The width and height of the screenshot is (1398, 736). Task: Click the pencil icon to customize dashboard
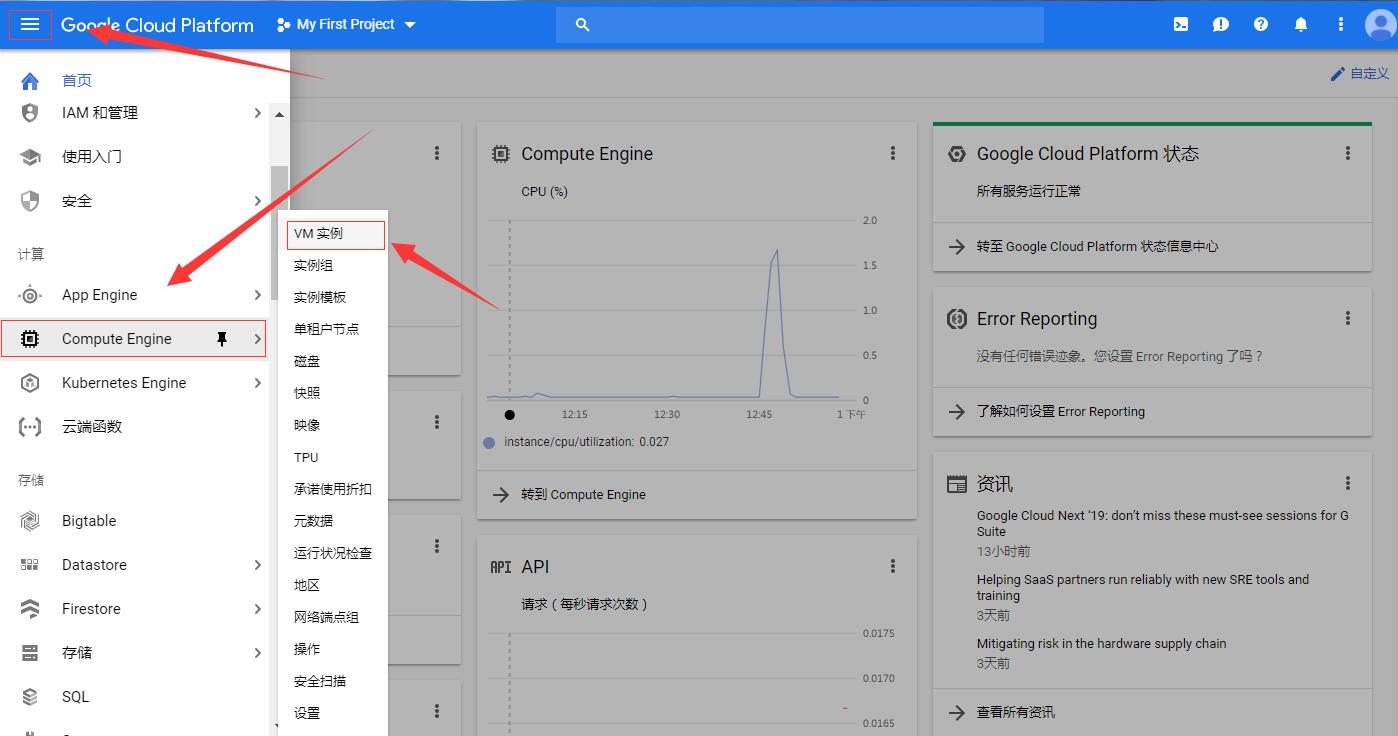pos(1338,74)
